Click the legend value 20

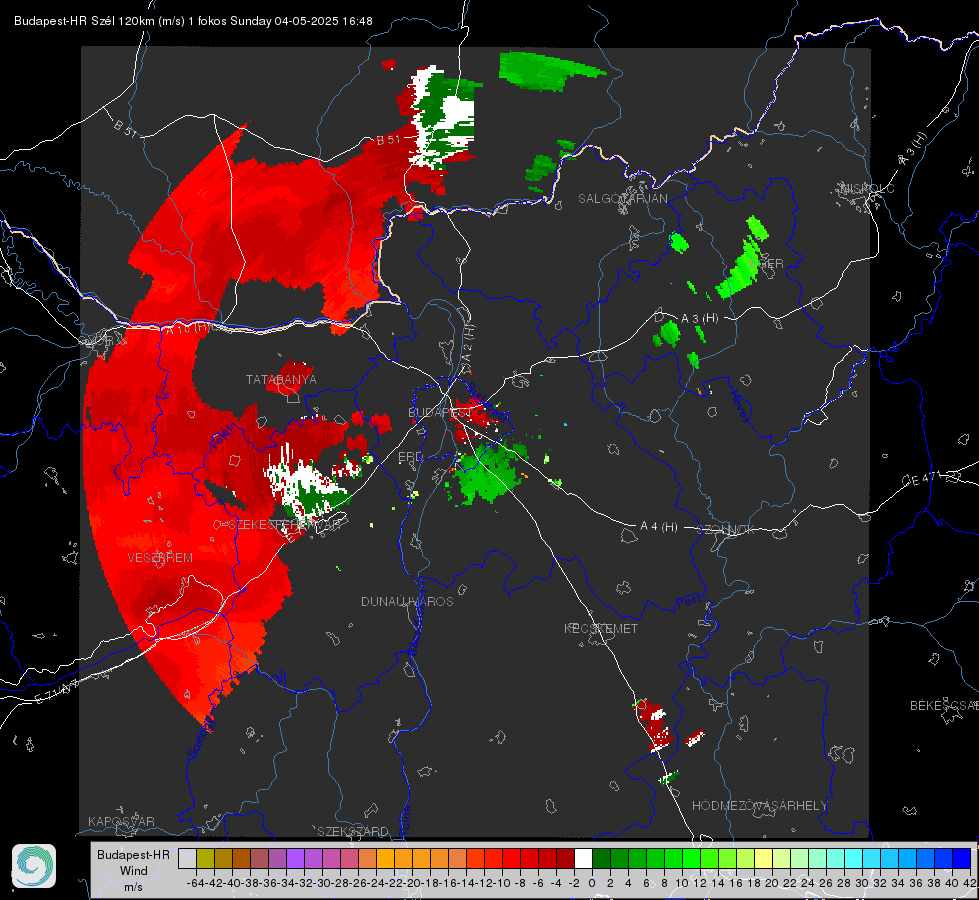point(772,883)
